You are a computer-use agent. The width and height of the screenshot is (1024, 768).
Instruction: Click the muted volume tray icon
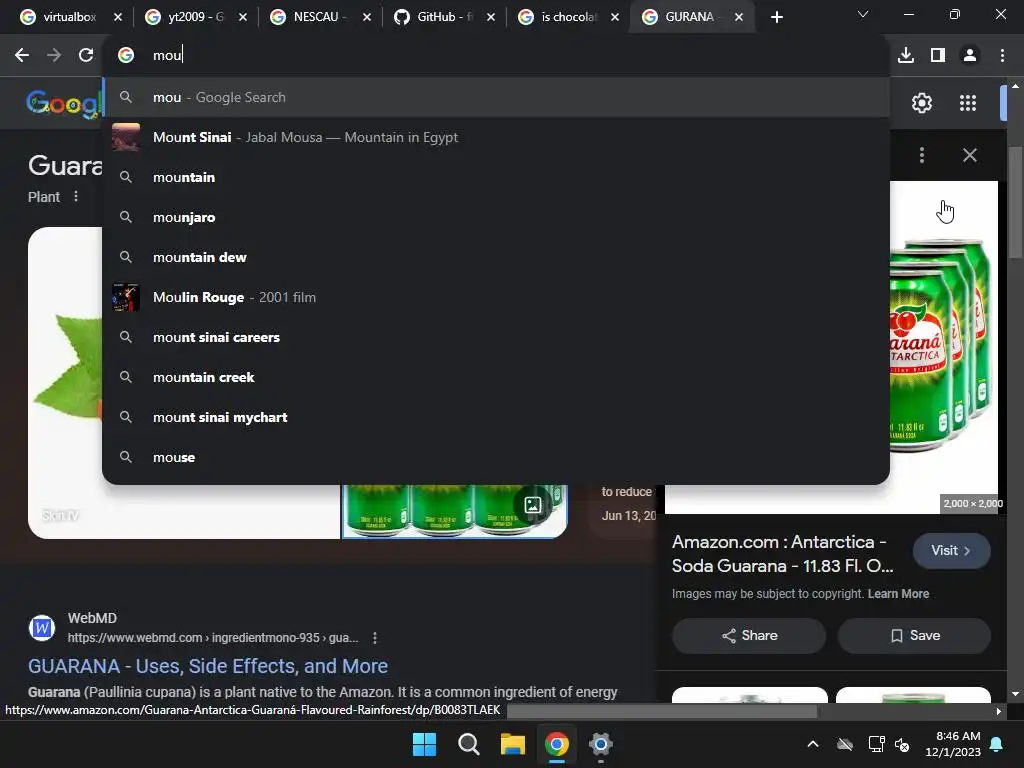tap(902, 744)
